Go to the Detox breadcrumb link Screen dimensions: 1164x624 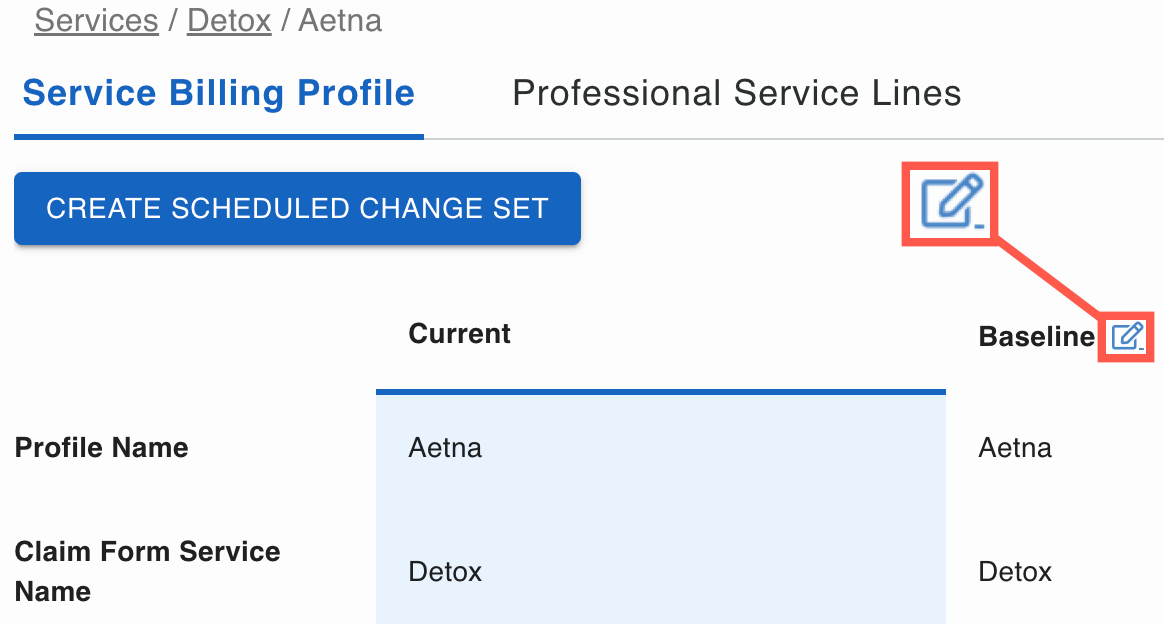[229, 20]
